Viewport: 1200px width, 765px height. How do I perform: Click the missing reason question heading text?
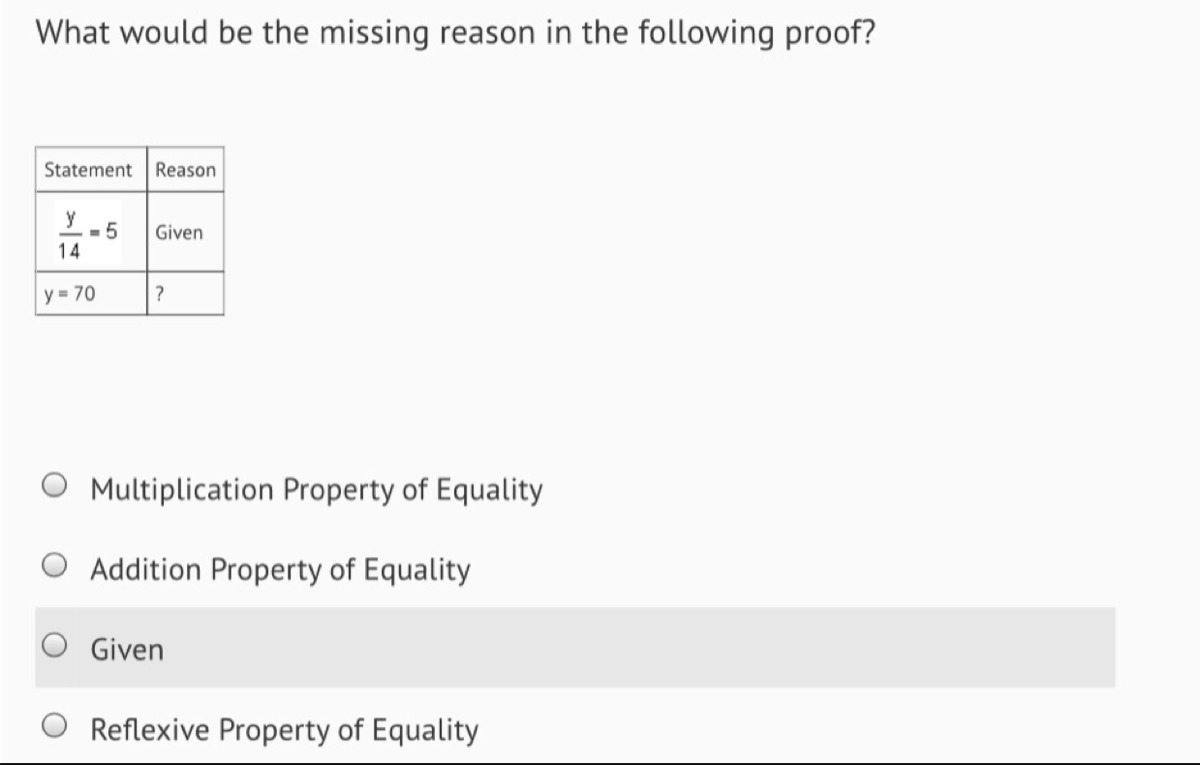(x=456, y=33)
